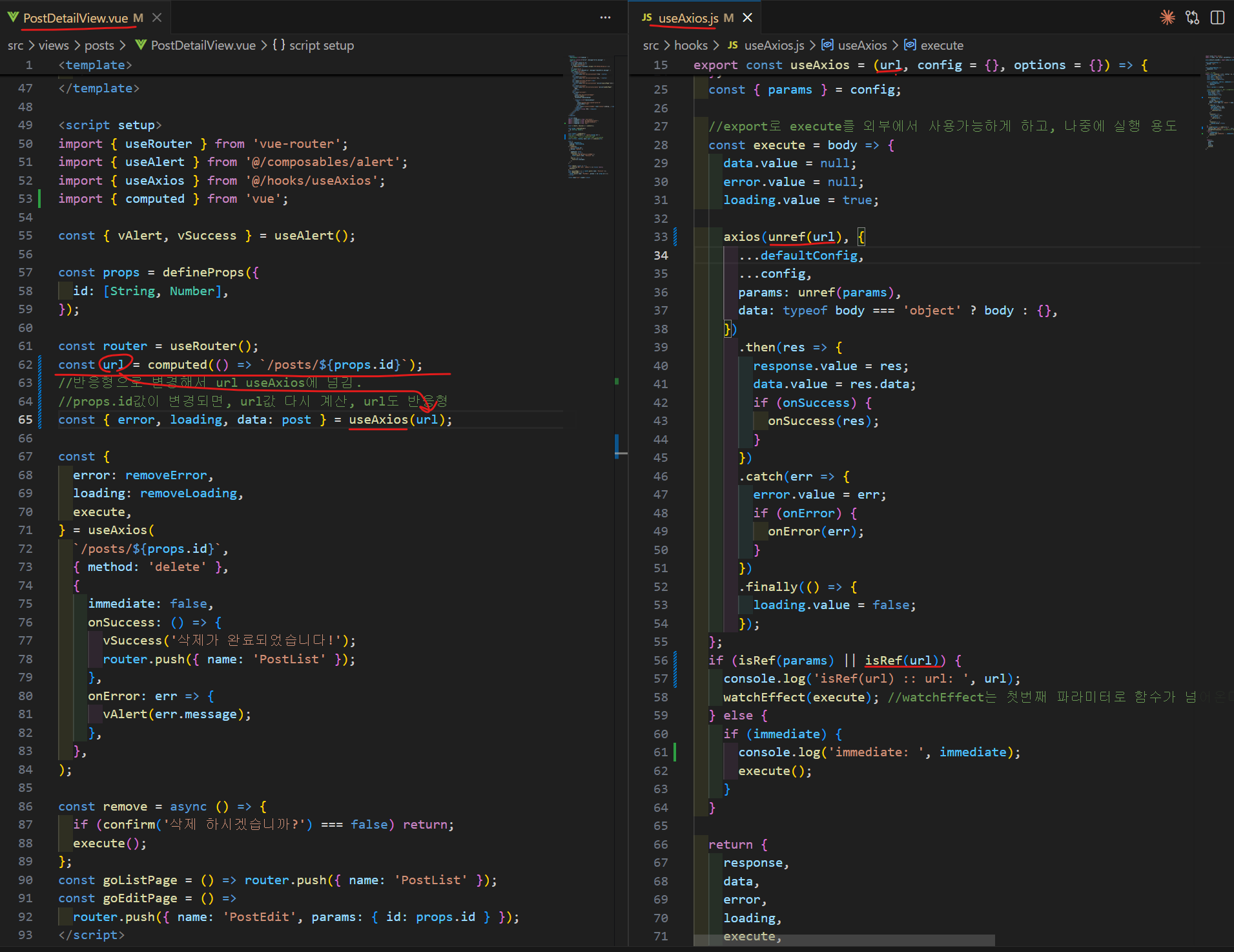Activate the useAxios.js editor tab
1234x952 pixels.
pos(688,18)
